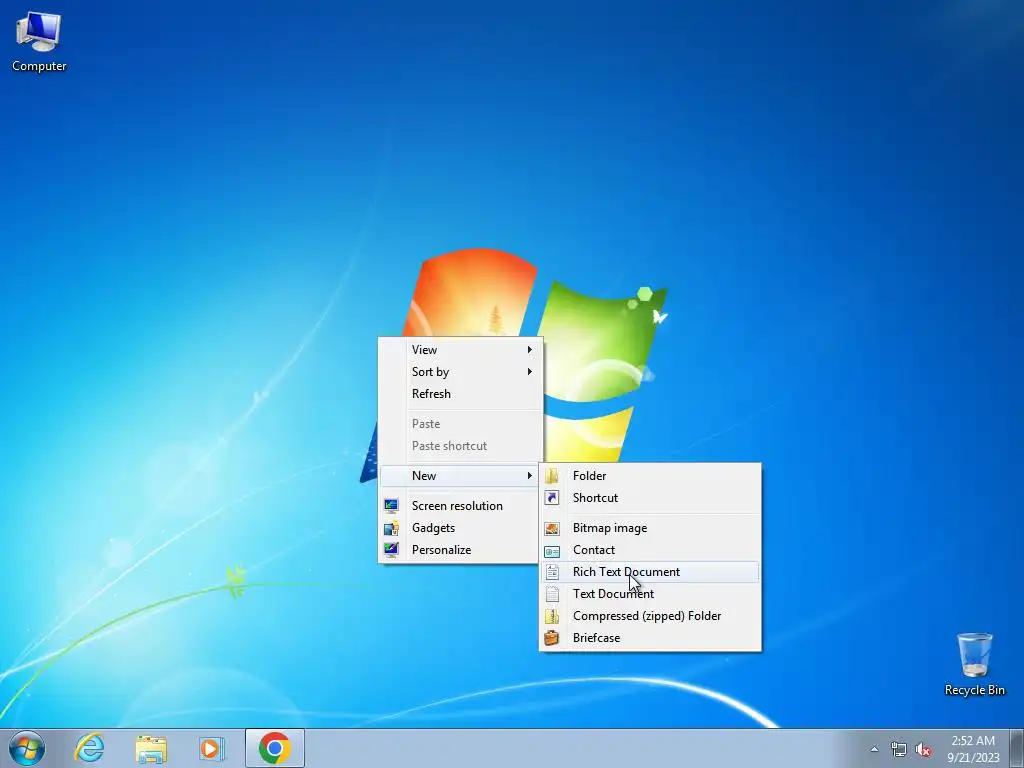Click the Personalize menu icon
Viewport: 1024px width, 768px height.
(x=391, y=549)
